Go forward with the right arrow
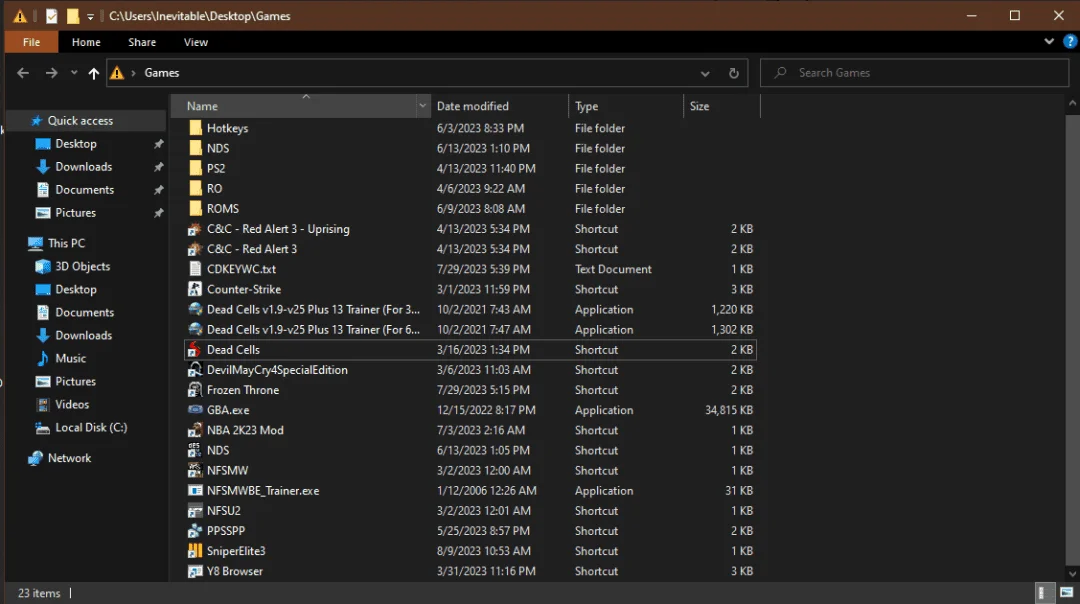Viewport: 1080px width, 604px height. (52, 73)
